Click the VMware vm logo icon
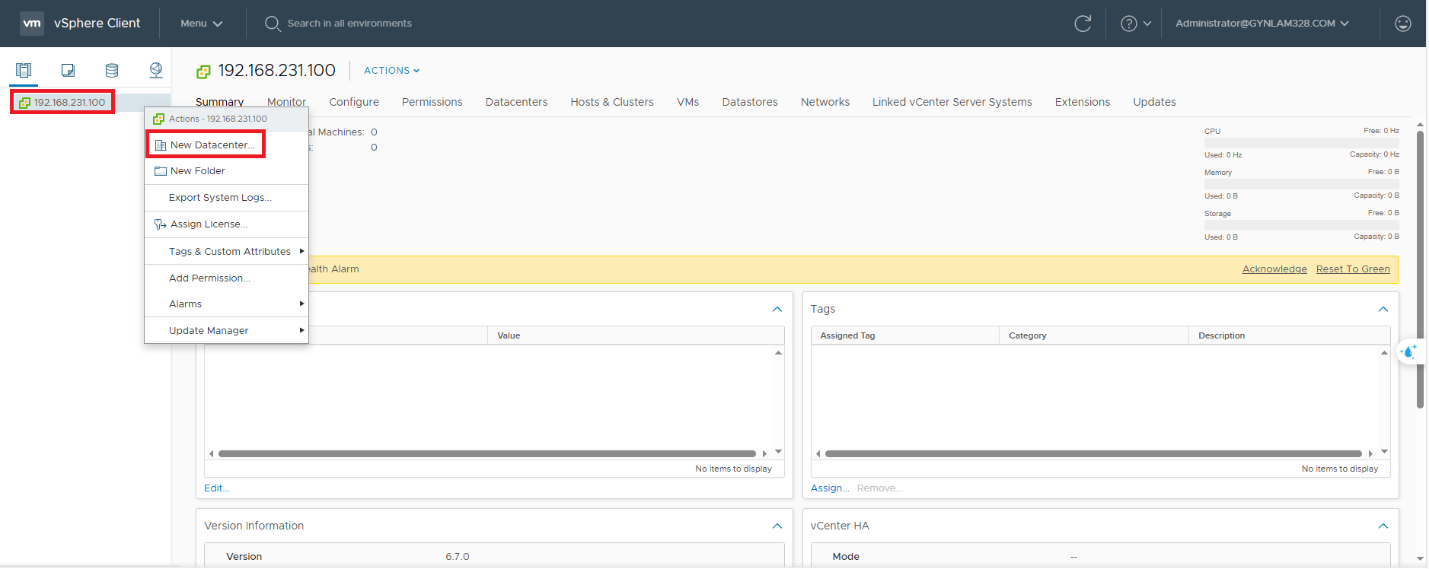The height and width of the screenshot is (569, 1429). point(32,23)
